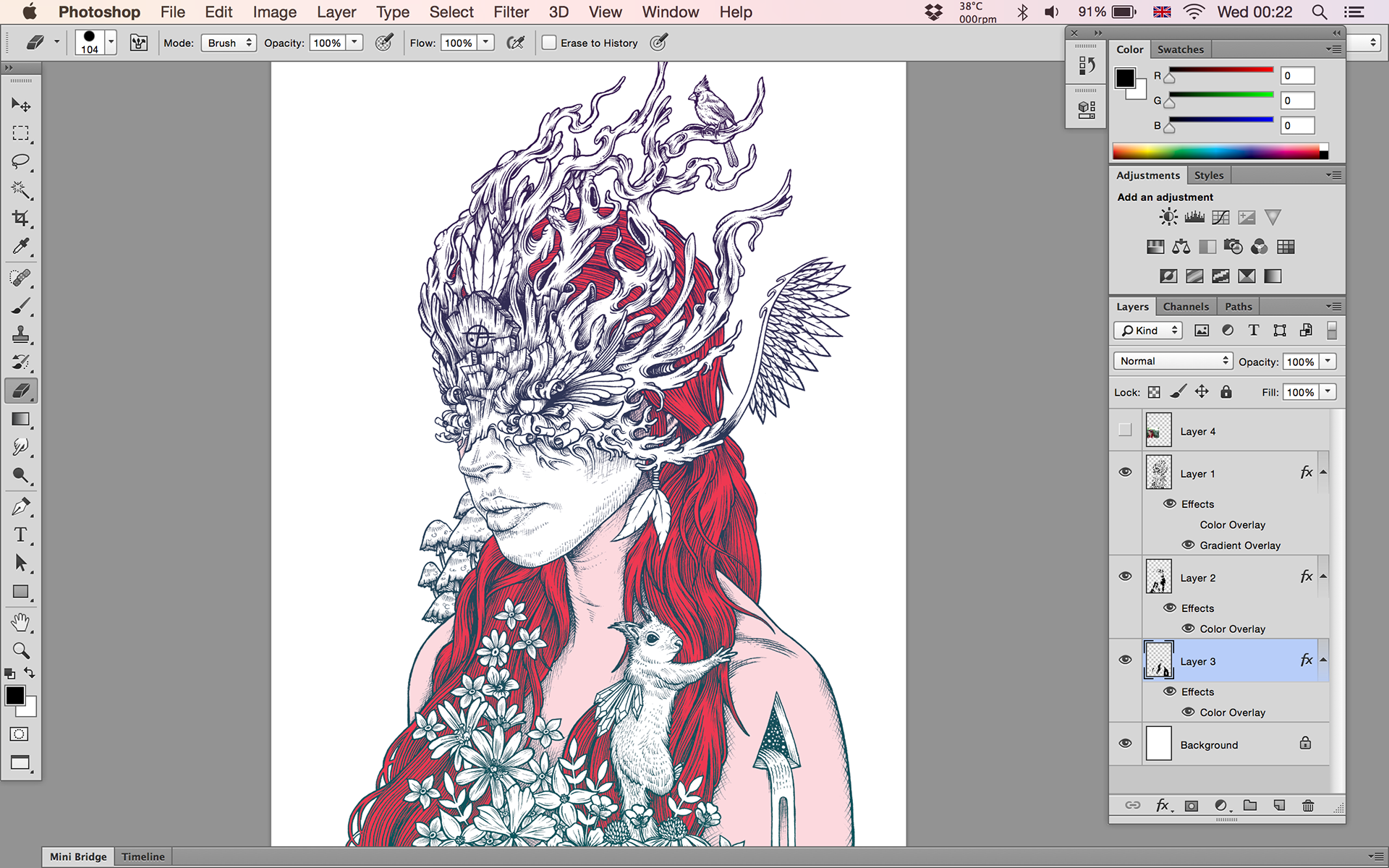Screen dimensions: 1389x868
Task: Hide Layer 2 visibility eye
Action: tap(1125, 576)
